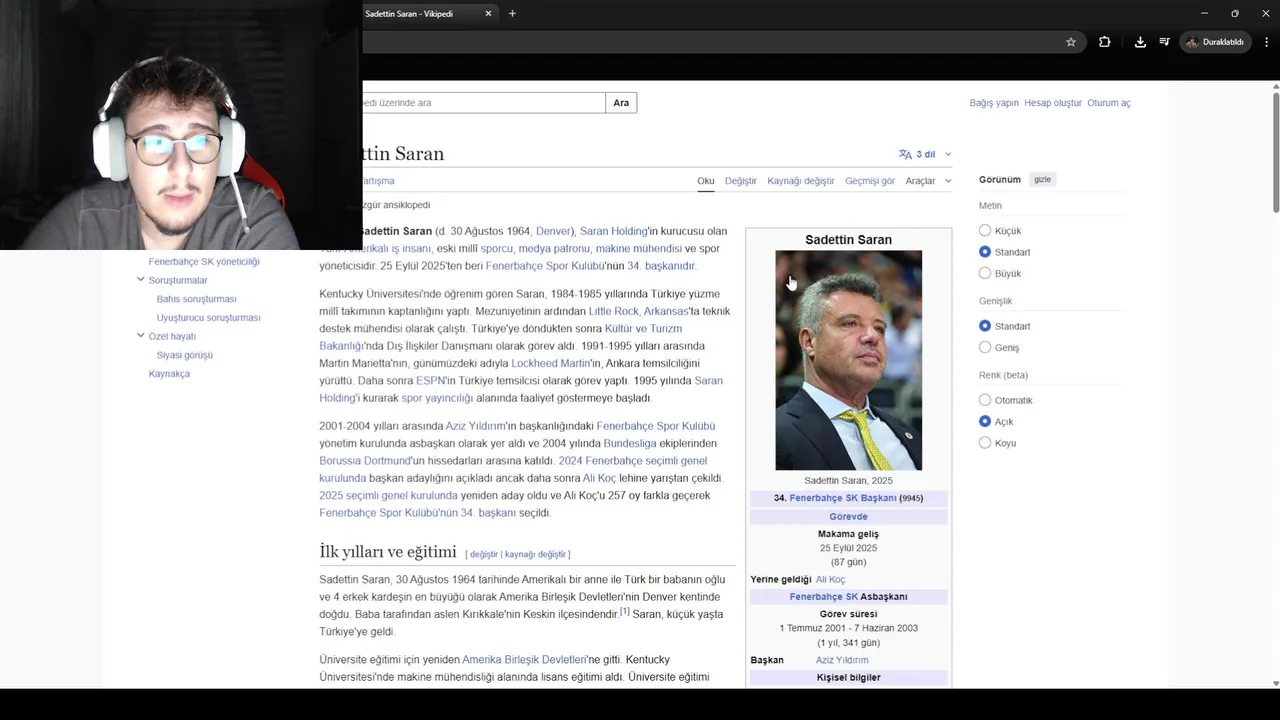Open the Sadettin Saran infobox photo
Image resolution: width=1280 pixels, height=720 pixels.
click(x=848, y=360)
